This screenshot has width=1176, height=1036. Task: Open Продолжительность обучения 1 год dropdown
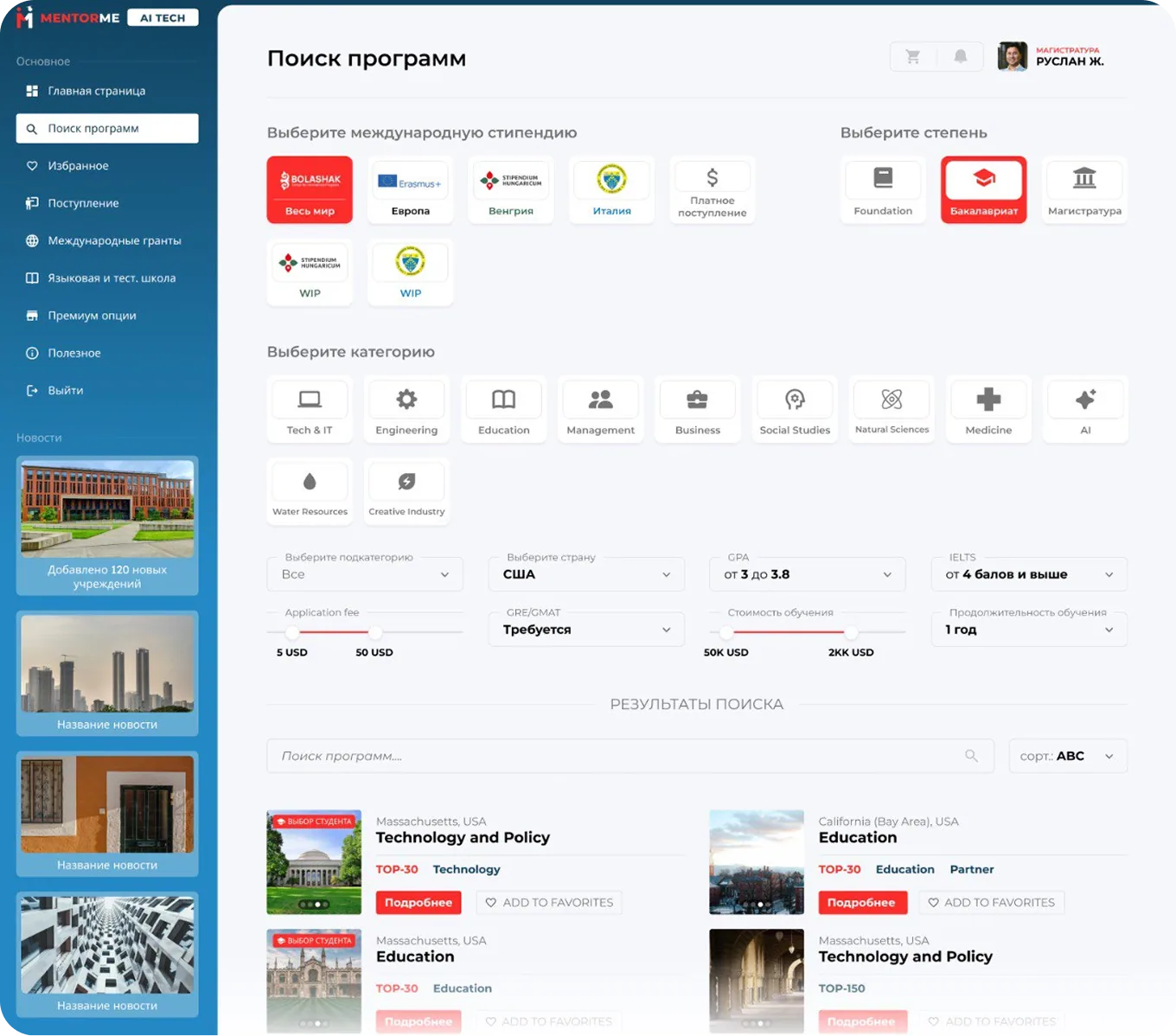[1029, 630]
